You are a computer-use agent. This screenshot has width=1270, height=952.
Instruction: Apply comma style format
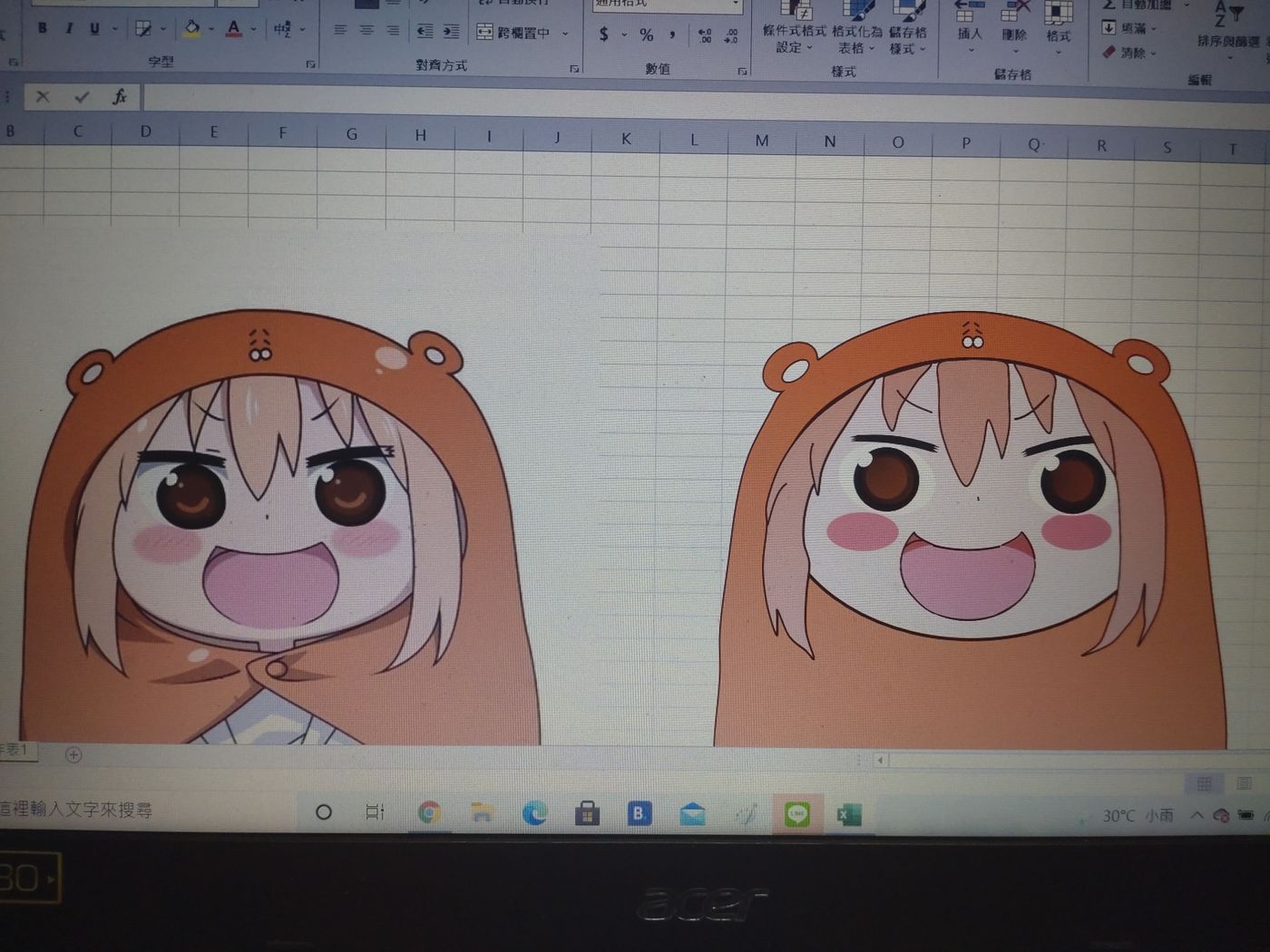(672, 35)
